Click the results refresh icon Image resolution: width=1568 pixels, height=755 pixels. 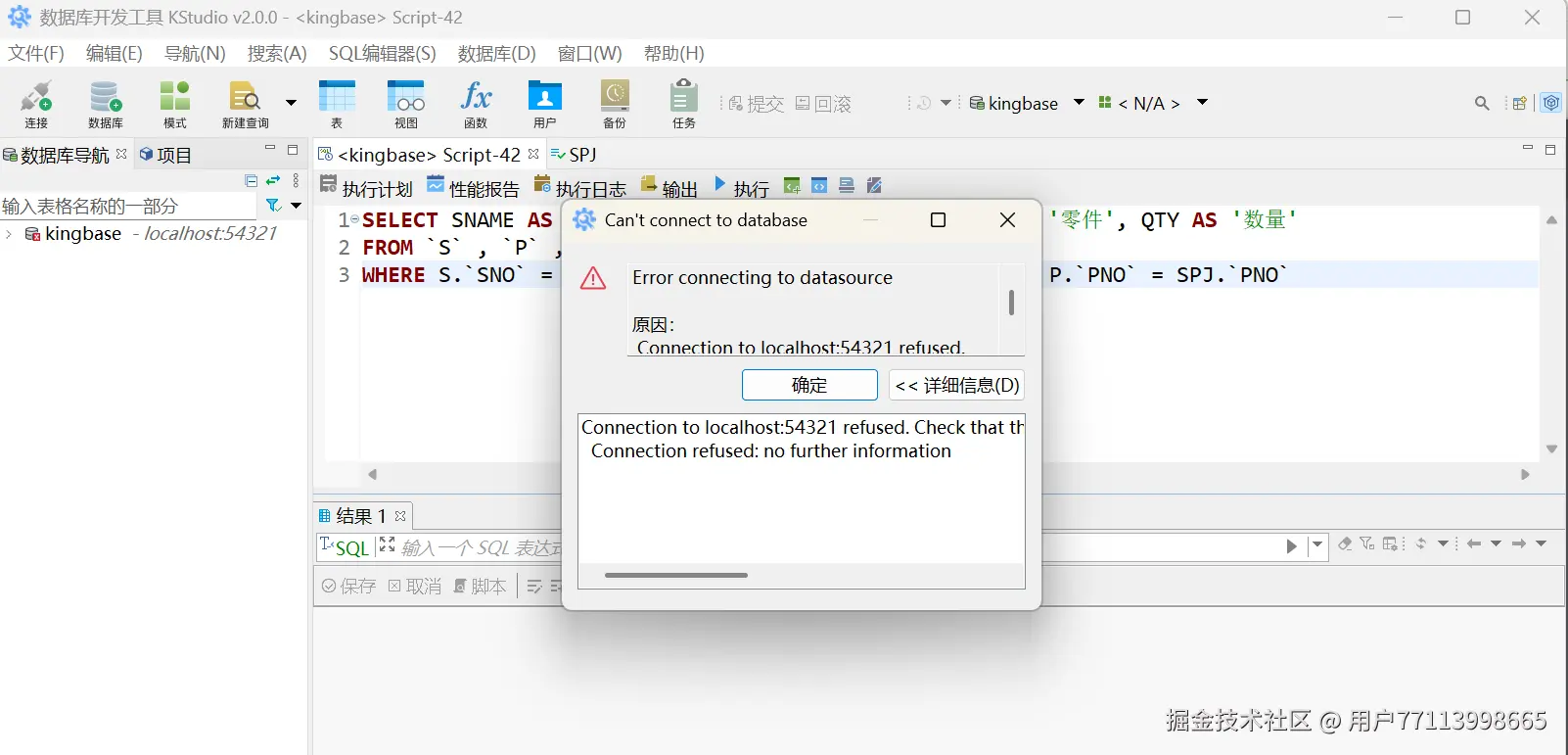tap(1421, 543)
